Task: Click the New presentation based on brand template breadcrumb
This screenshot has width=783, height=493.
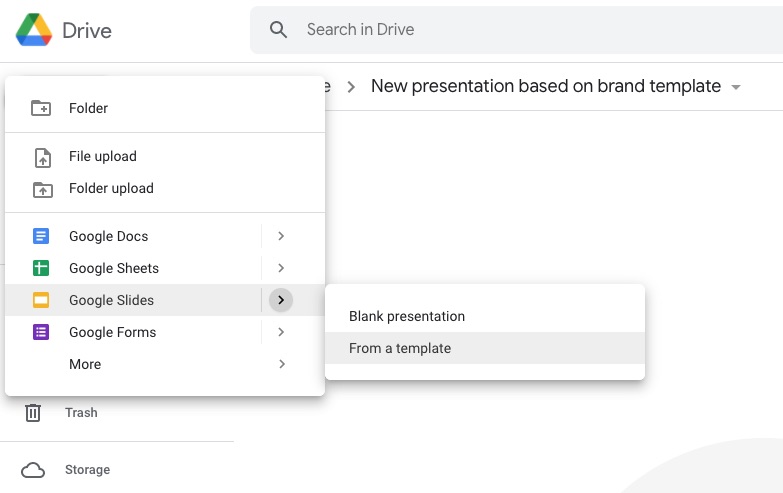Action: (x=546, y=86)
